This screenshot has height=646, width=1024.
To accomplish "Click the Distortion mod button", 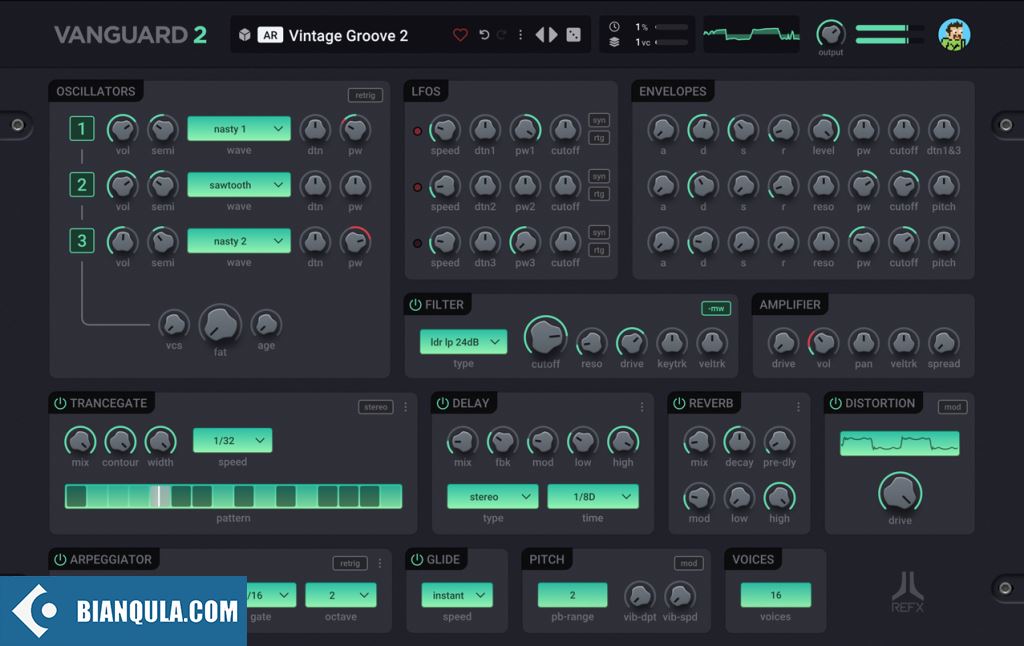I will coord(952,407).
